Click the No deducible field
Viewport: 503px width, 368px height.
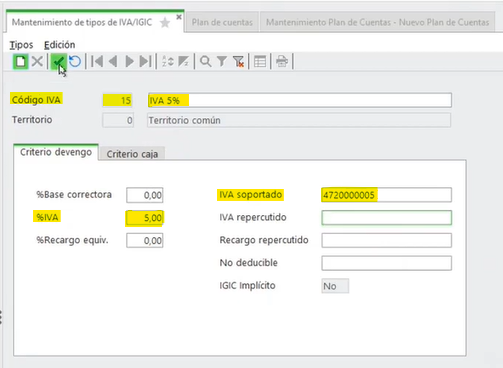(x=387, y=263)
